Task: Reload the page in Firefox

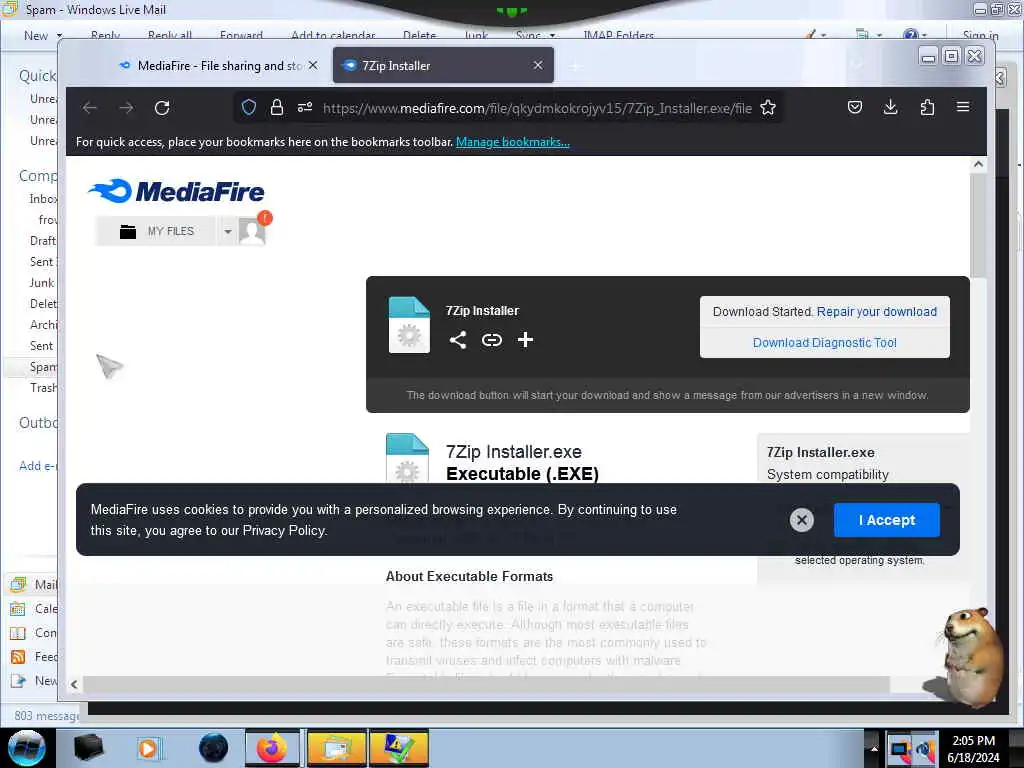Action: tap(162, 108)
